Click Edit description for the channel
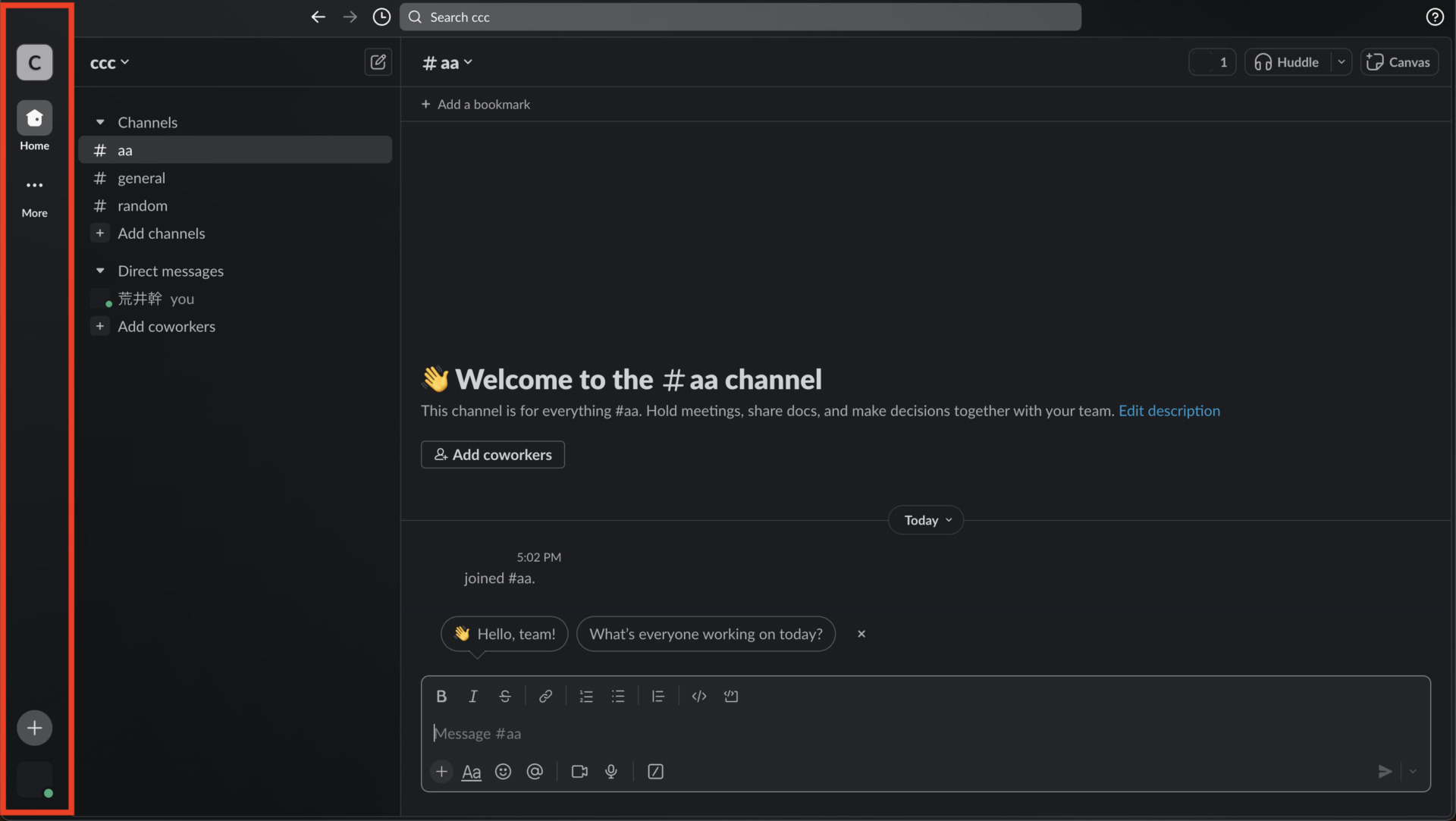Viewport: 1456px width, 821px height. click(x=1169, y=411)
